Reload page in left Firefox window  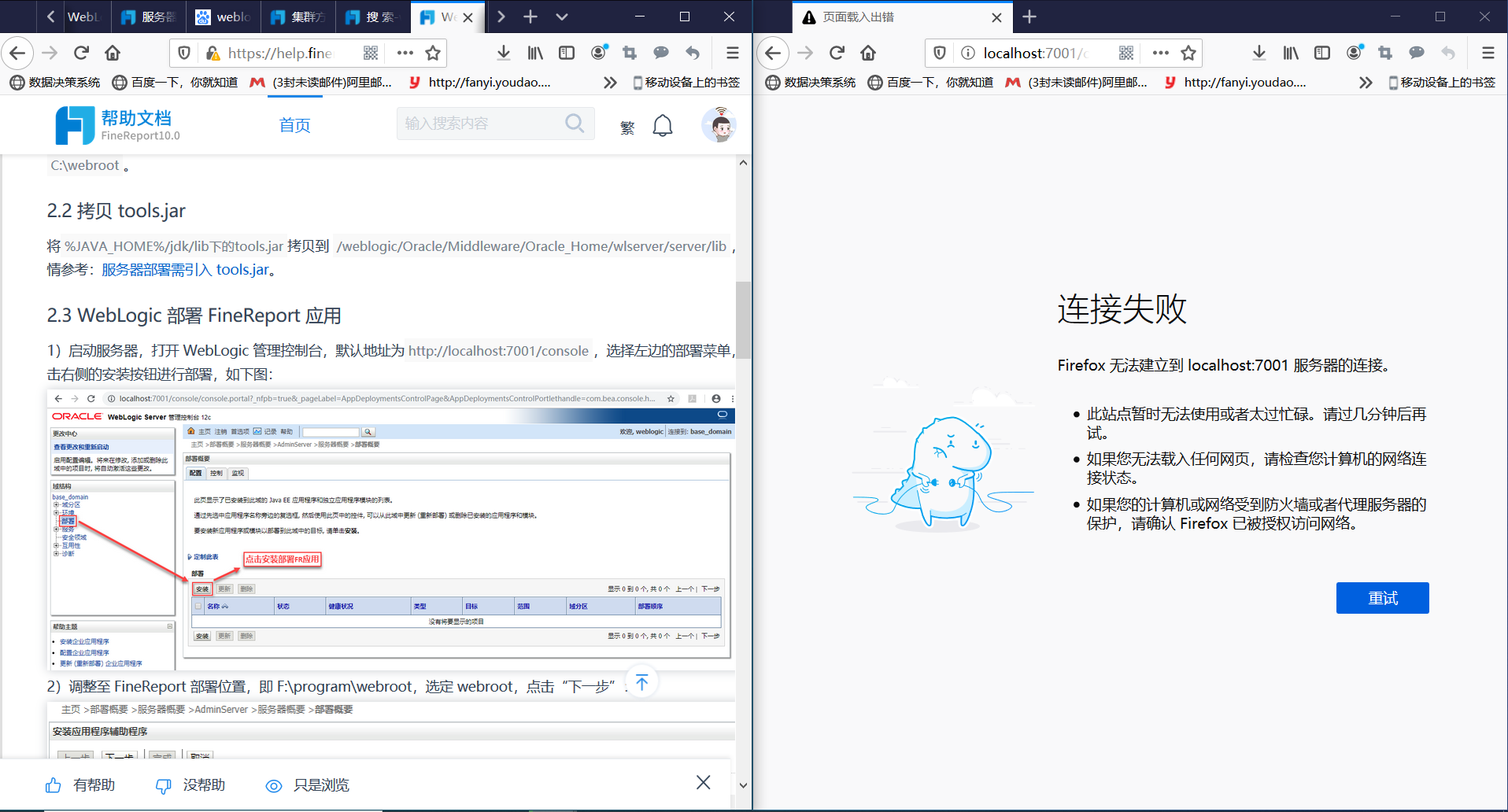(x=81, y=53)
